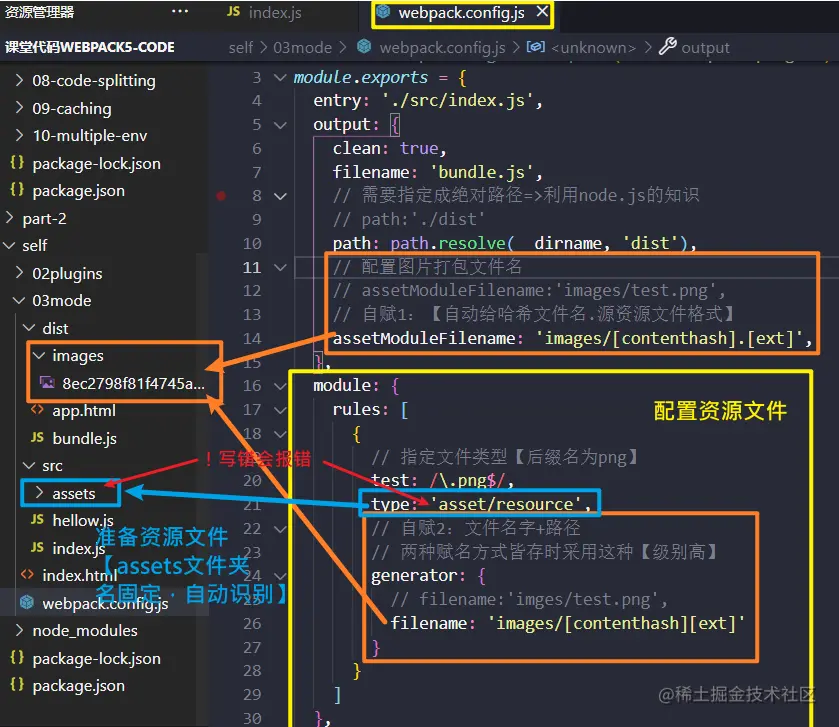The image size is (839, 727).
Task: Collapse the 03mode folder
Action: tap(62, 301)
